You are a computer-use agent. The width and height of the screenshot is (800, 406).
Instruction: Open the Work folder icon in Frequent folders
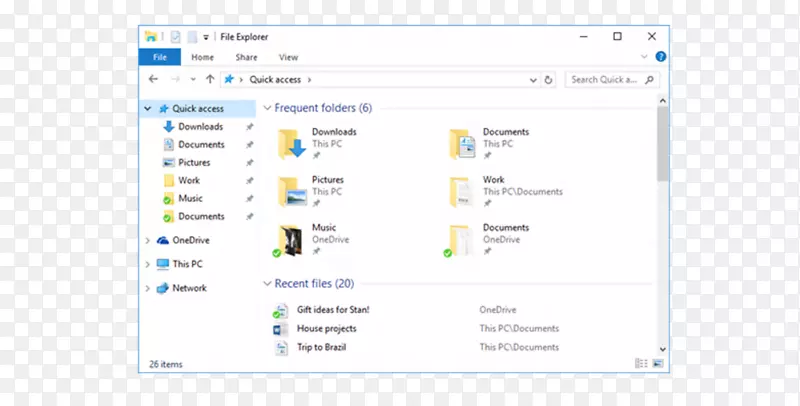point(461,192)
